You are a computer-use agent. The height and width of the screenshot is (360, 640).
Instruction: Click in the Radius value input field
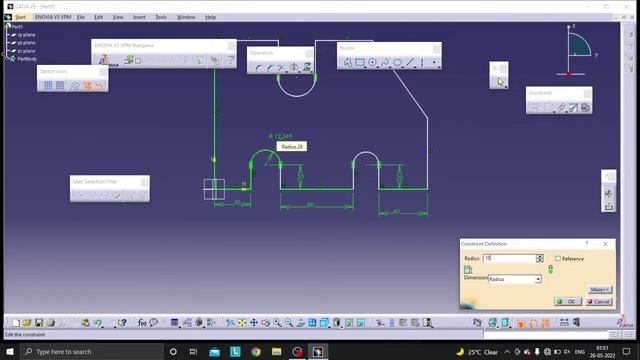point(509,258)
